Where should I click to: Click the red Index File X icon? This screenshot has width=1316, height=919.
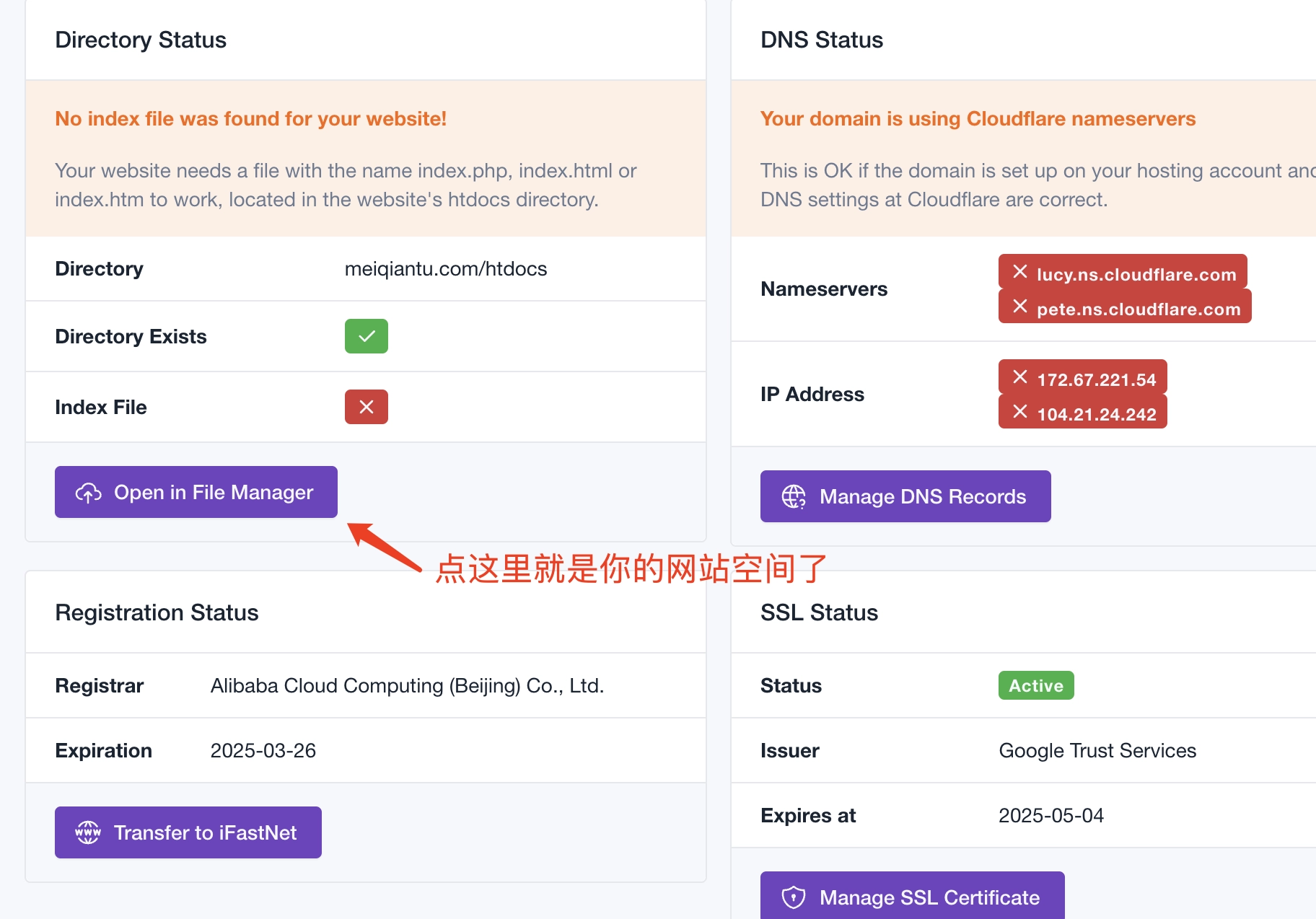[x=367, y=407]
